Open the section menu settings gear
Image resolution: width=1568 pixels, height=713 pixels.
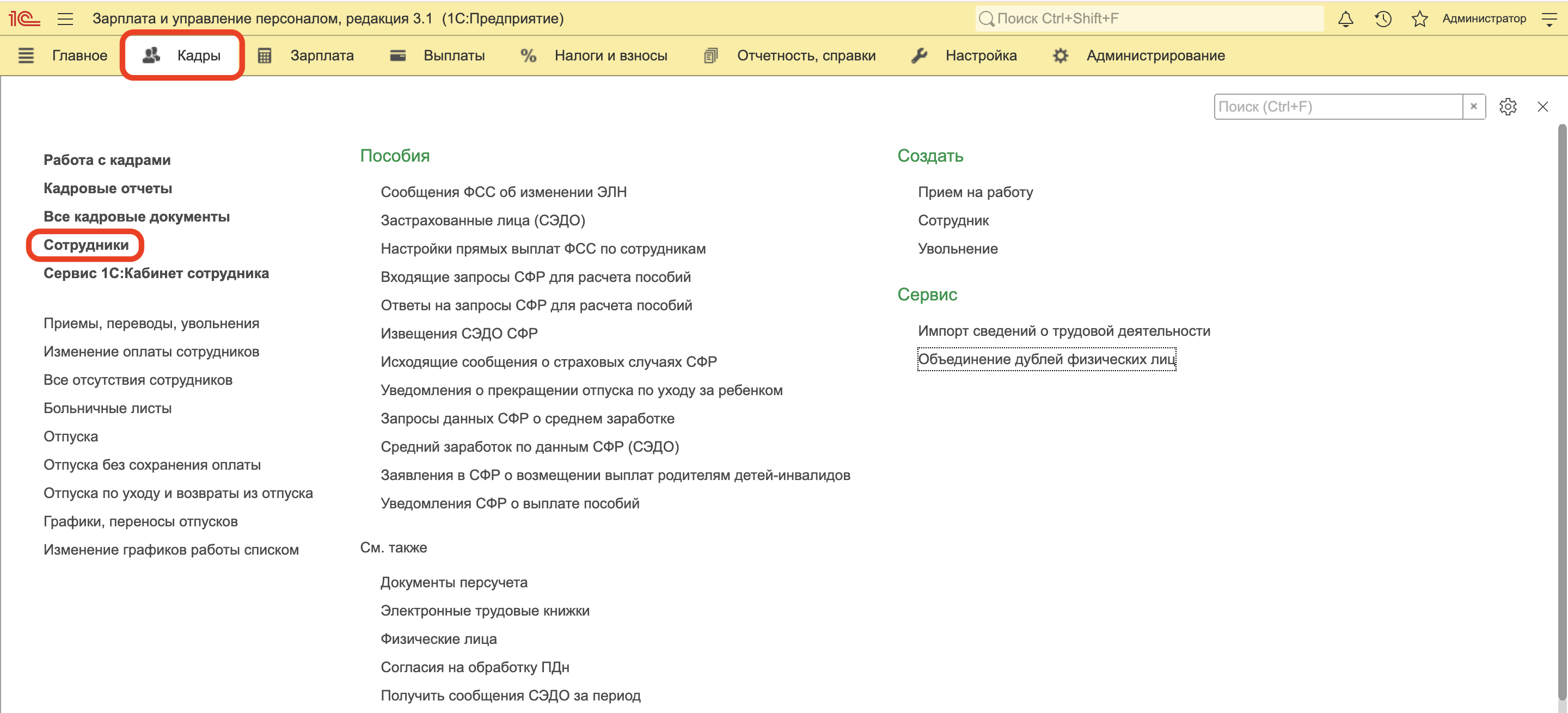click(1507, 107)
